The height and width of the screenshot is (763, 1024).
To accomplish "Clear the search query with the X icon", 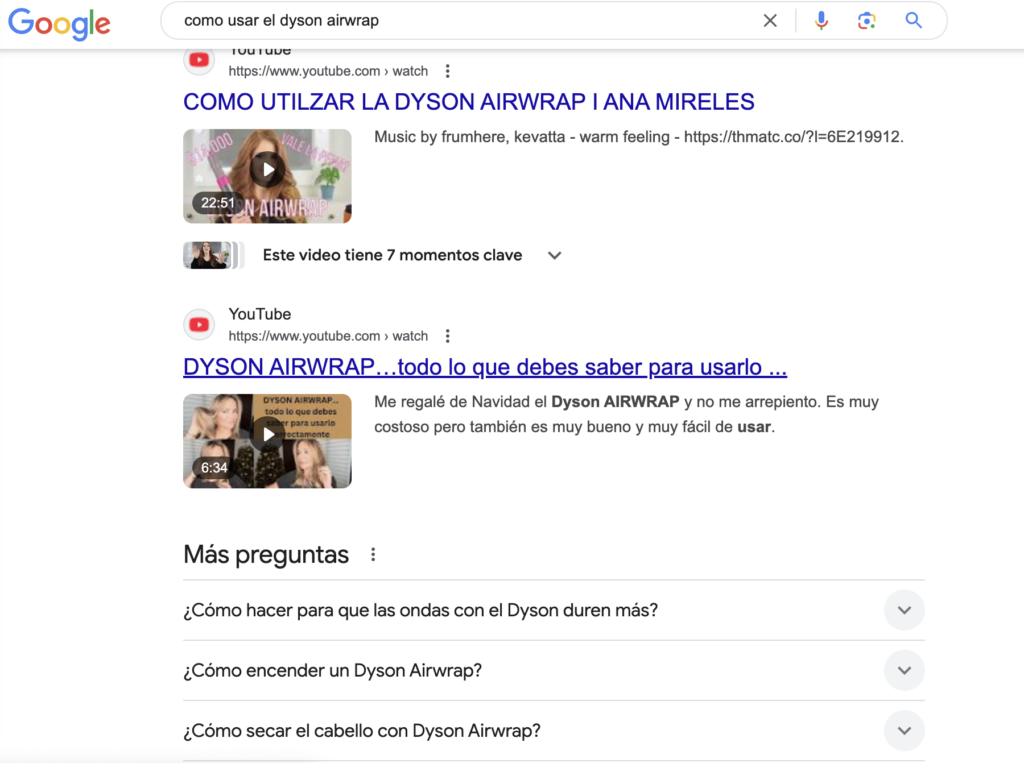I will click(770, 21).
